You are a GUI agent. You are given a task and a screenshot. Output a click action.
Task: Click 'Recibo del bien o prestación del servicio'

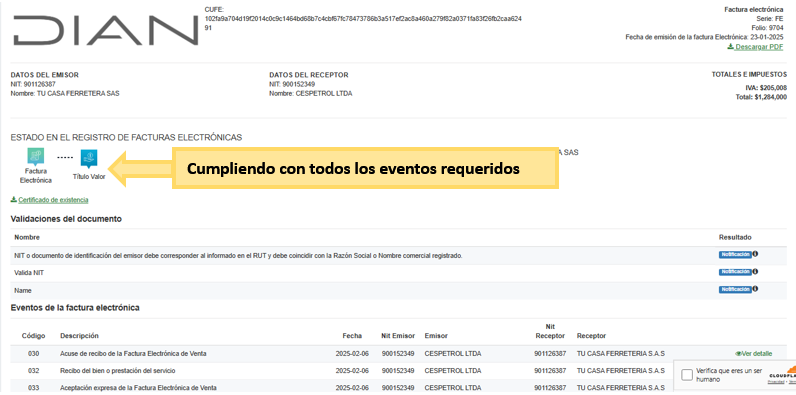coord(117,371)
